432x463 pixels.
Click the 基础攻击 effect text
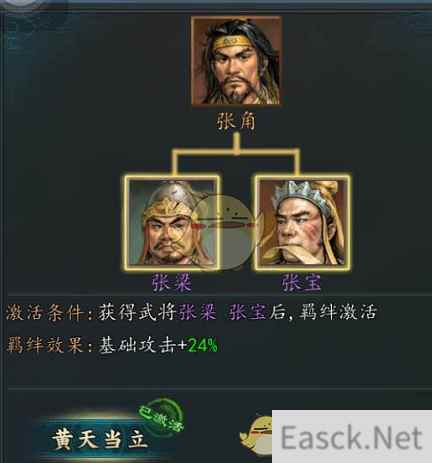tap(137, 345)
